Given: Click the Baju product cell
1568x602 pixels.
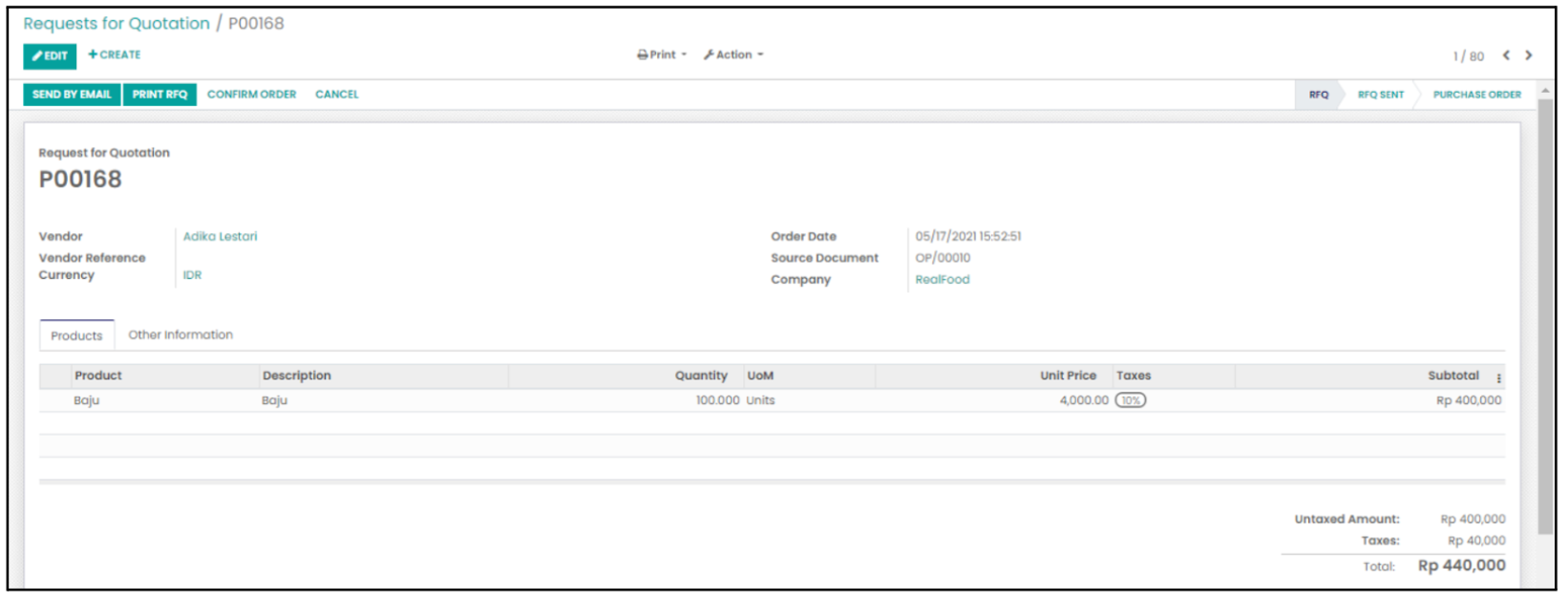Looking at the screenshot, I should (x=86, y=400).
